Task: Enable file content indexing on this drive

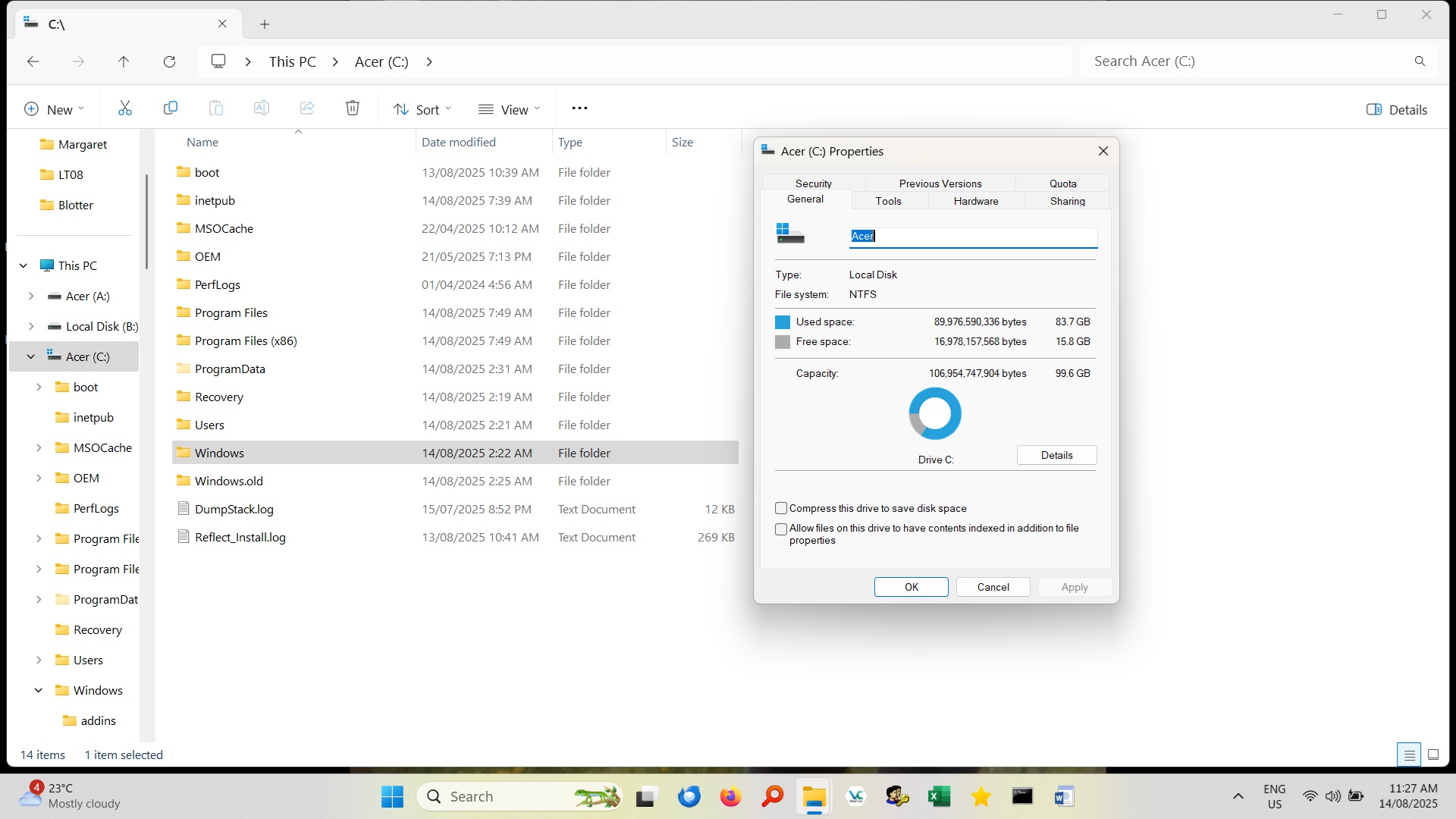Action: pos(781,529)
